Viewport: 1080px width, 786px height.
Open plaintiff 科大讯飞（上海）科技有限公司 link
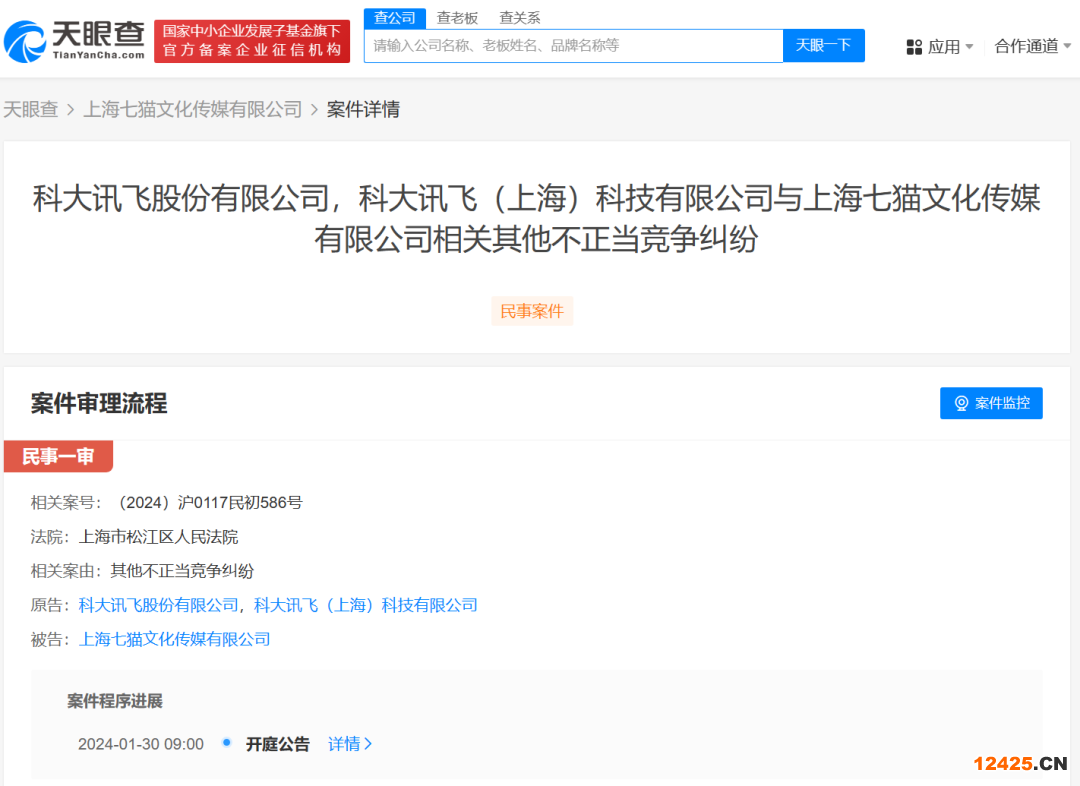point(366,605)
